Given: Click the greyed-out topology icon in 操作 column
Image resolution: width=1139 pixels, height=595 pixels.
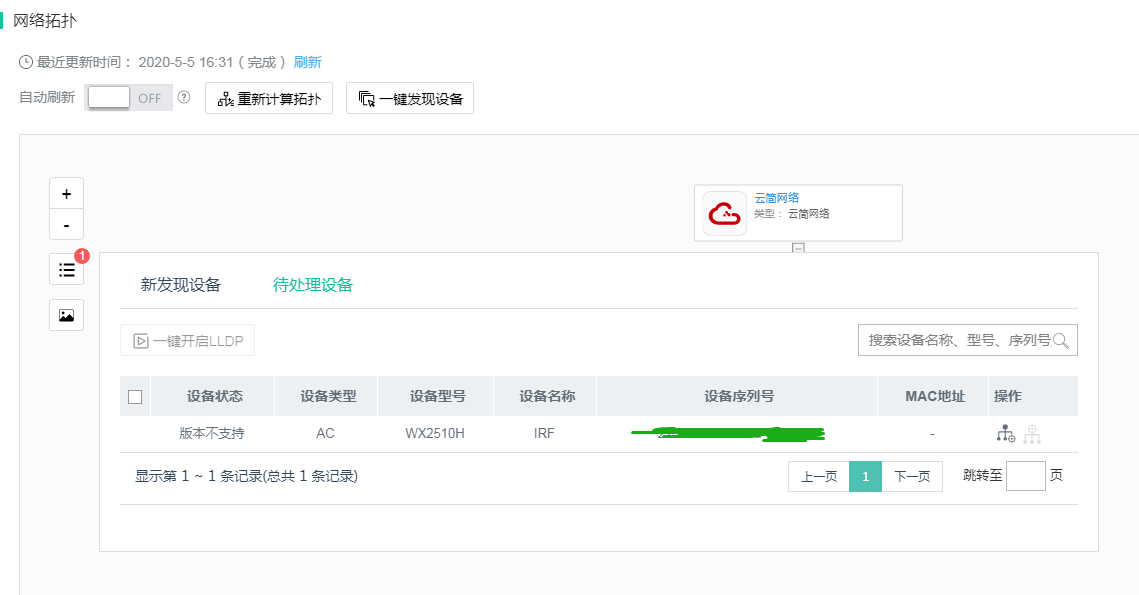Looking at the screenshot, I should click(x=1032, y=434).
